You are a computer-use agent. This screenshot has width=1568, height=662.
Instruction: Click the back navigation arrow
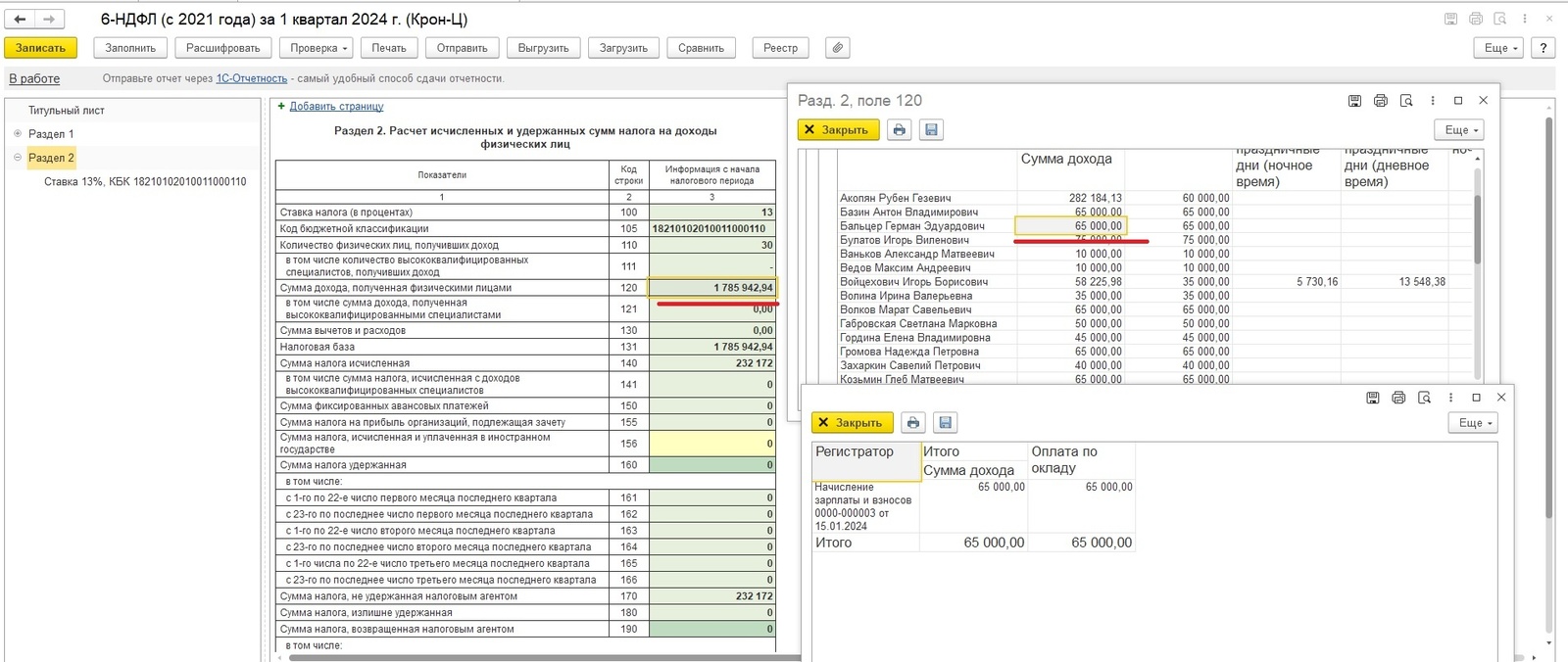[x=20, y=19]
